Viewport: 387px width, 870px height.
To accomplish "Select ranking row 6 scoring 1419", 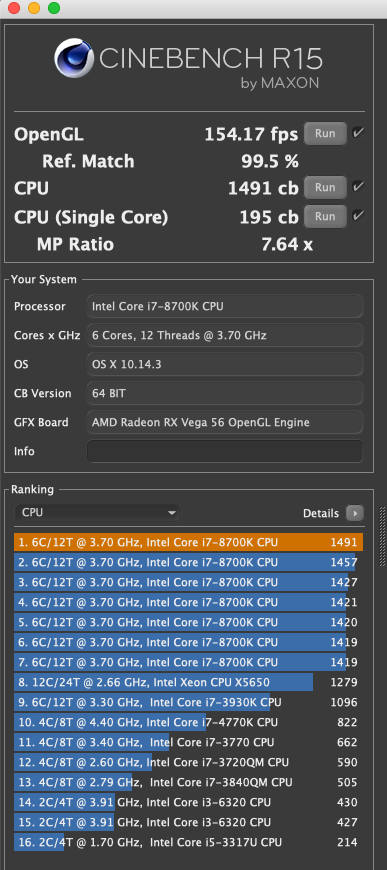I will 188,642.
